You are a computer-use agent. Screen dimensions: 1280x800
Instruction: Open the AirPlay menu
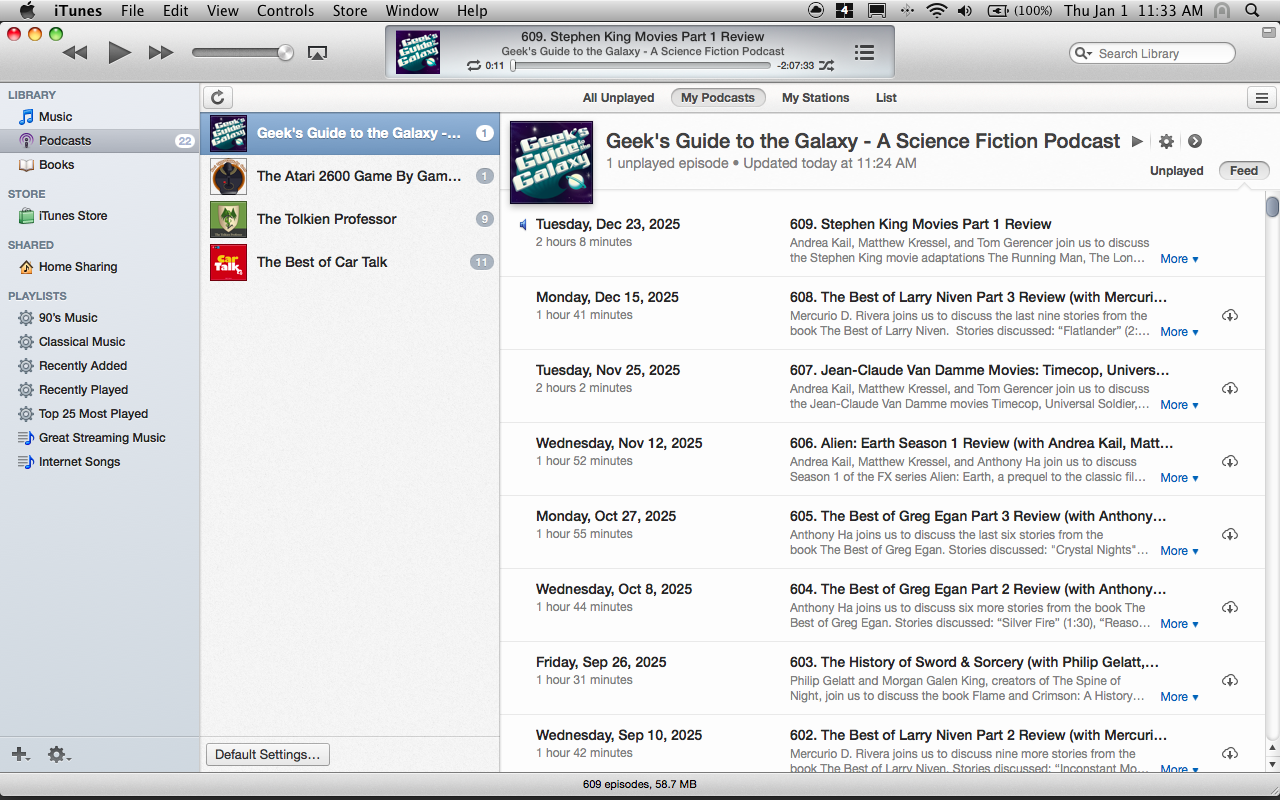click(x=317, y=52)
